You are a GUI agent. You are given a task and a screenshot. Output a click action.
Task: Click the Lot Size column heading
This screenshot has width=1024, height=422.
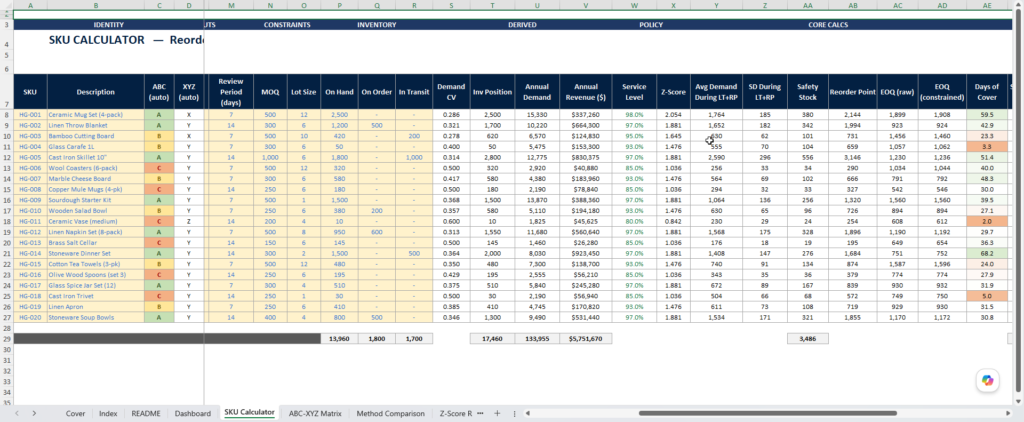pos(304,92)
